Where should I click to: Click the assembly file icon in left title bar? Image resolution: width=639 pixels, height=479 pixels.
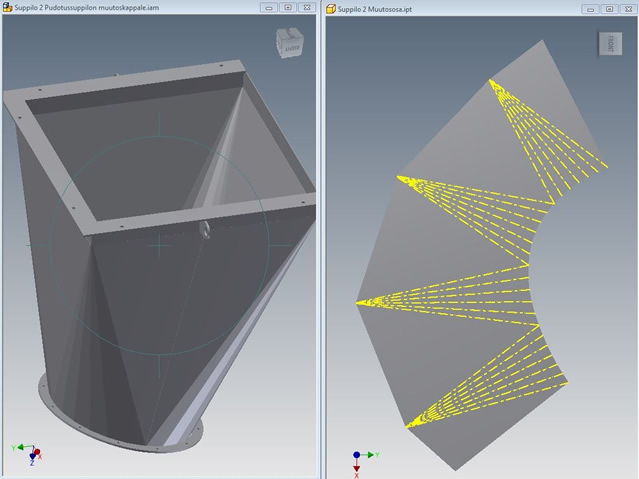pyautogui.click(x=7, y=7)
